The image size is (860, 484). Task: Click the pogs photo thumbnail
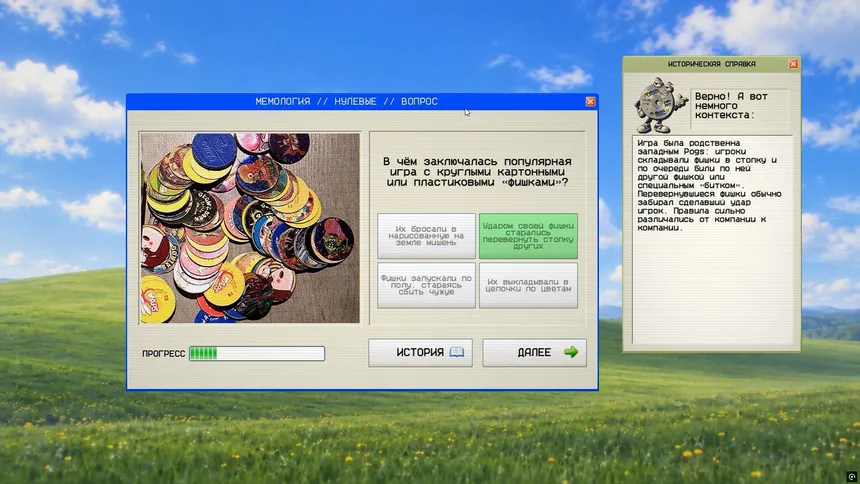coord(250,228)
